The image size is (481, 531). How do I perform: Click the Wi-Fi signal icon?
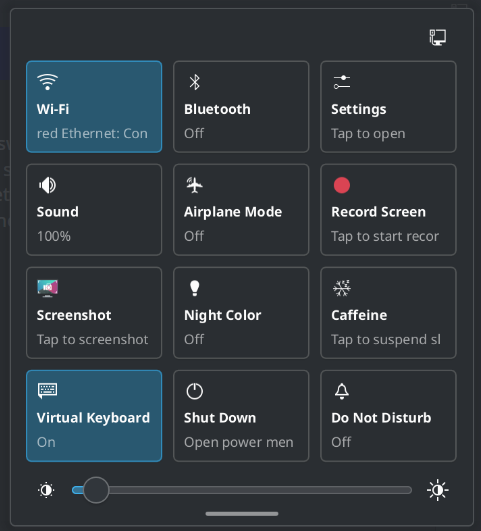(47, 82)
